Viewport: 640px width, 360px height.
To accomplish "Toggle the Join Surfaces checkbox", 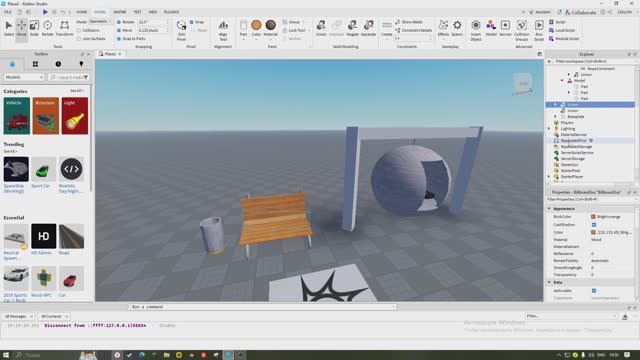I will (x=79, y=38).
